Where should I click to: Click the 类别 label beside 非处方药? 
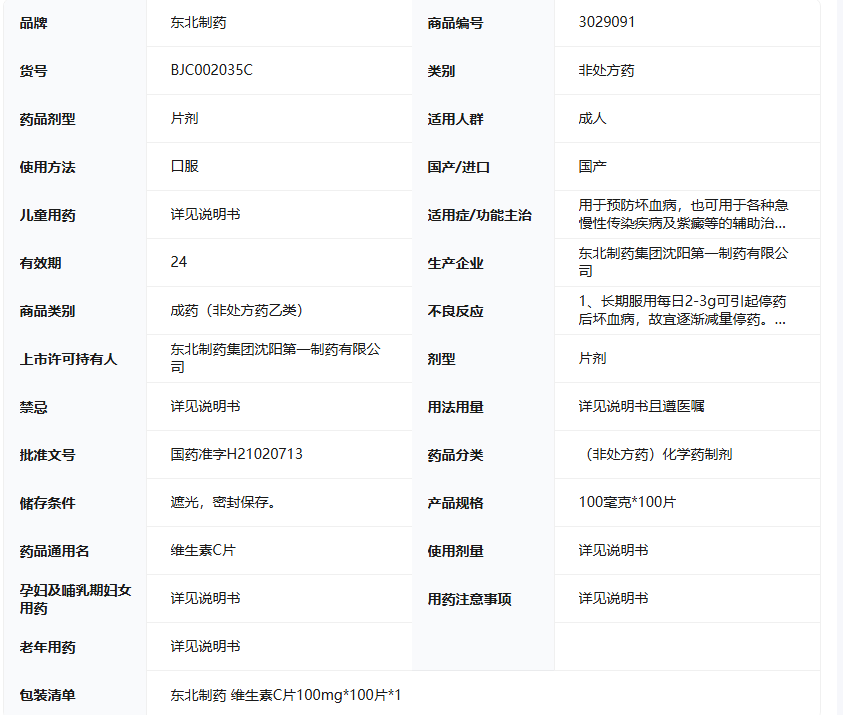pos(441,71)
